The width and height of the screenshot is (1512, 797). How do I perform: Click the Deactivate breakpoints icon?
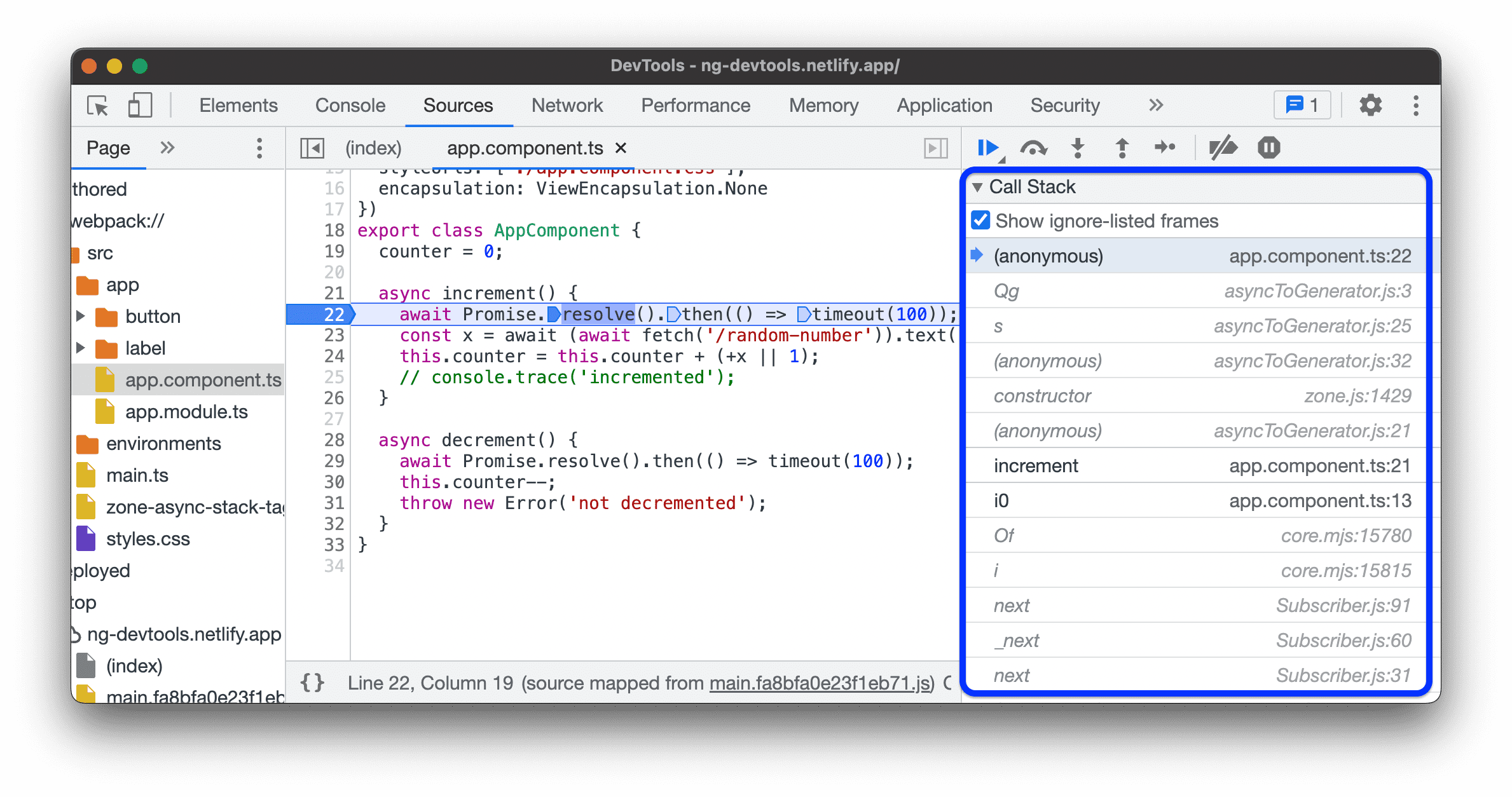click(1225, 147)
